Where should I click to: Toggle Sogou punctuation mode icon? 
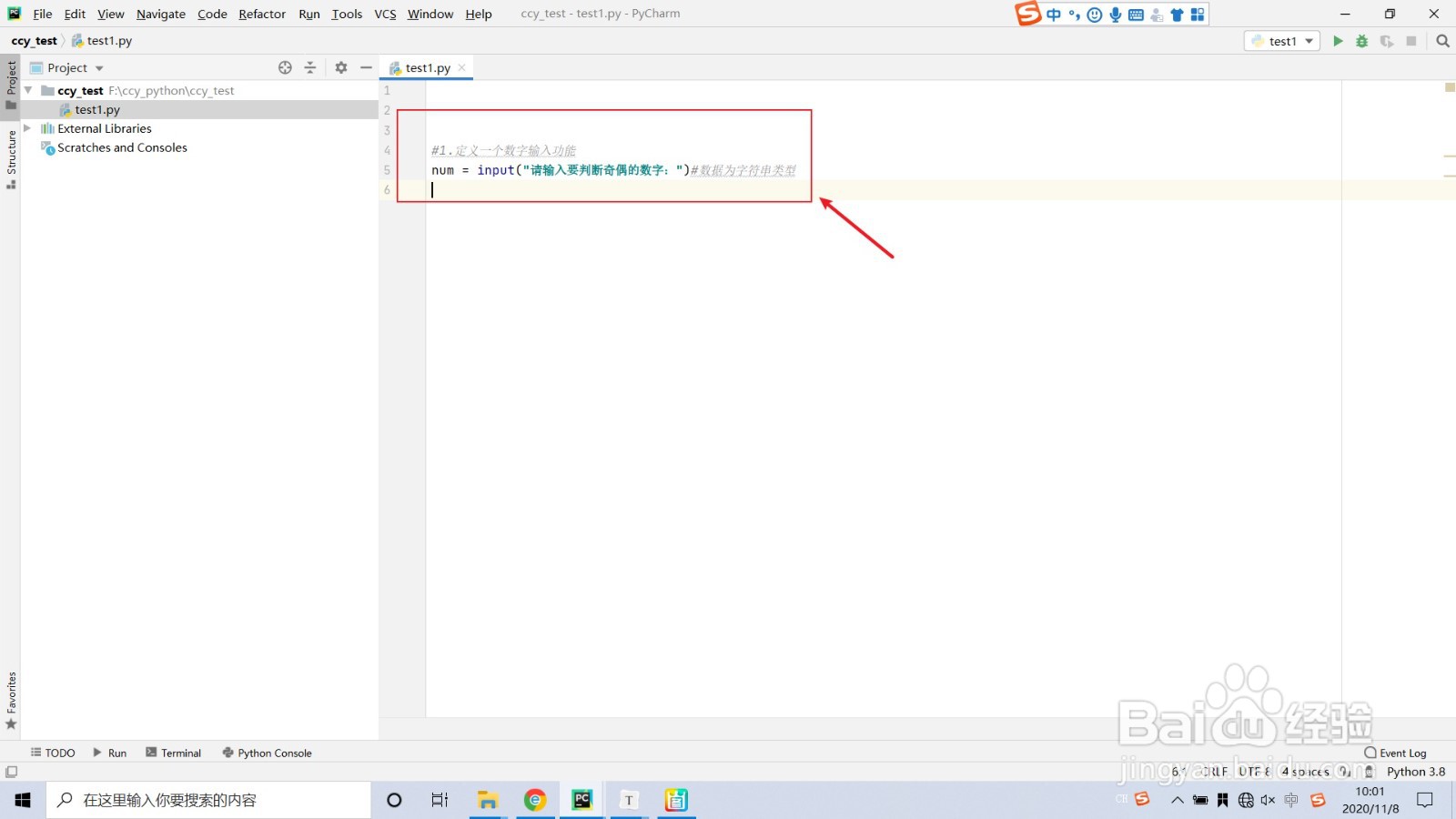point(1075,15)
